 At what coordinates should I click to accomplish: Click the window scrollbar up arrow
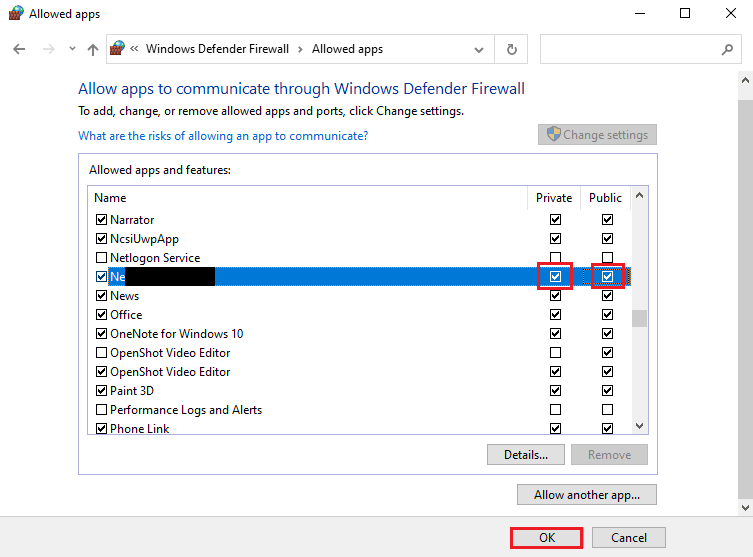click(x=745, y=81)
